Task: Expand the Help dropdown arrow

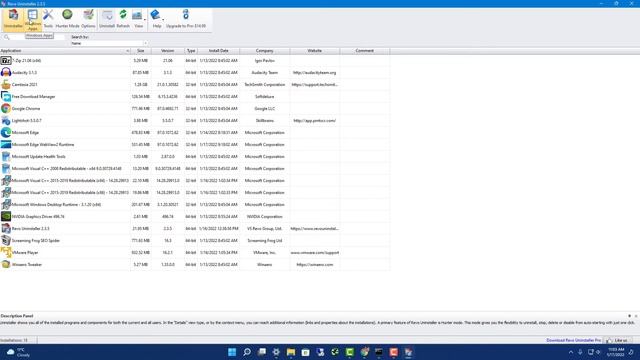Action: click(163, 20)
